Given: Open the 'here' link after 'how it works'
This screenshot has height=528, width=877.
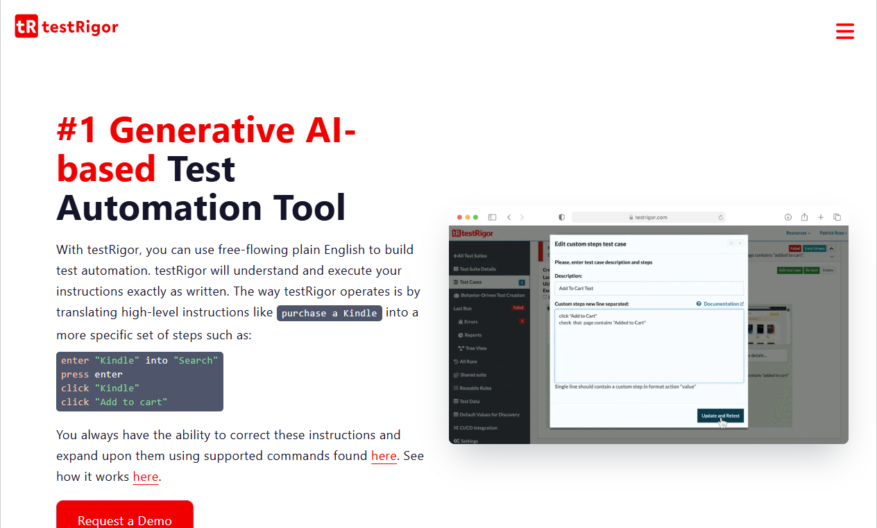Looking at the screenshot, I should click(145, 477).
